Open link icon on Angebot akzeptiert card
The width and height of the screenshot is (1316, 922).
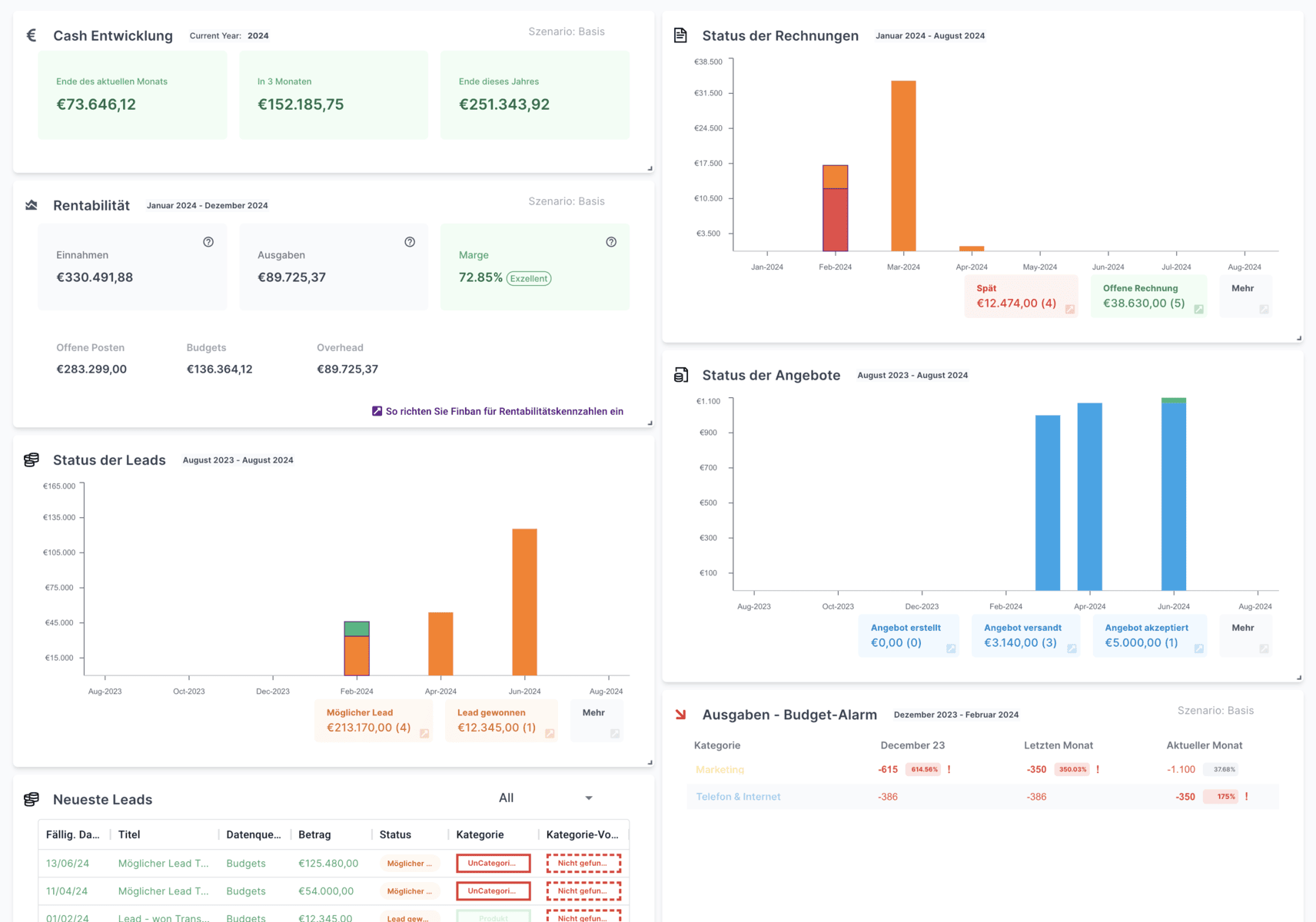[1198, 649]
